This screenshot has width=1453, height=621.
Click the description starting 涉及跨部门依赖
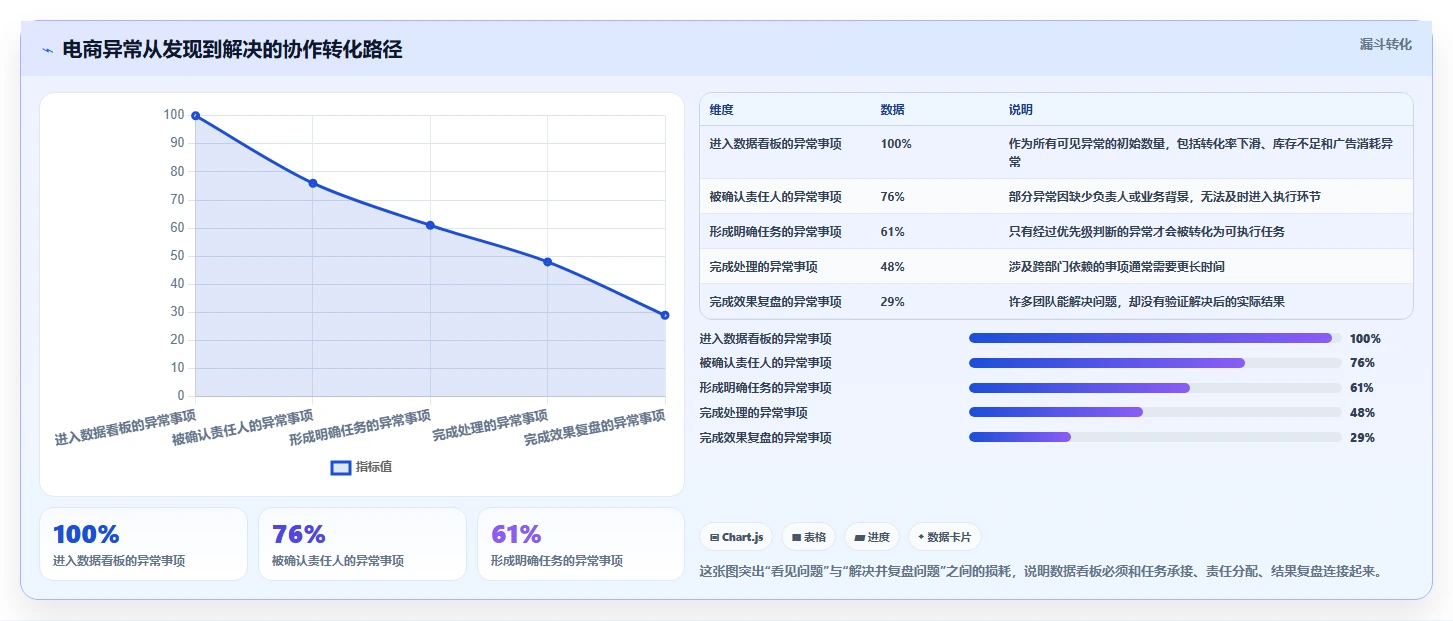click(x=1116, y=267)
